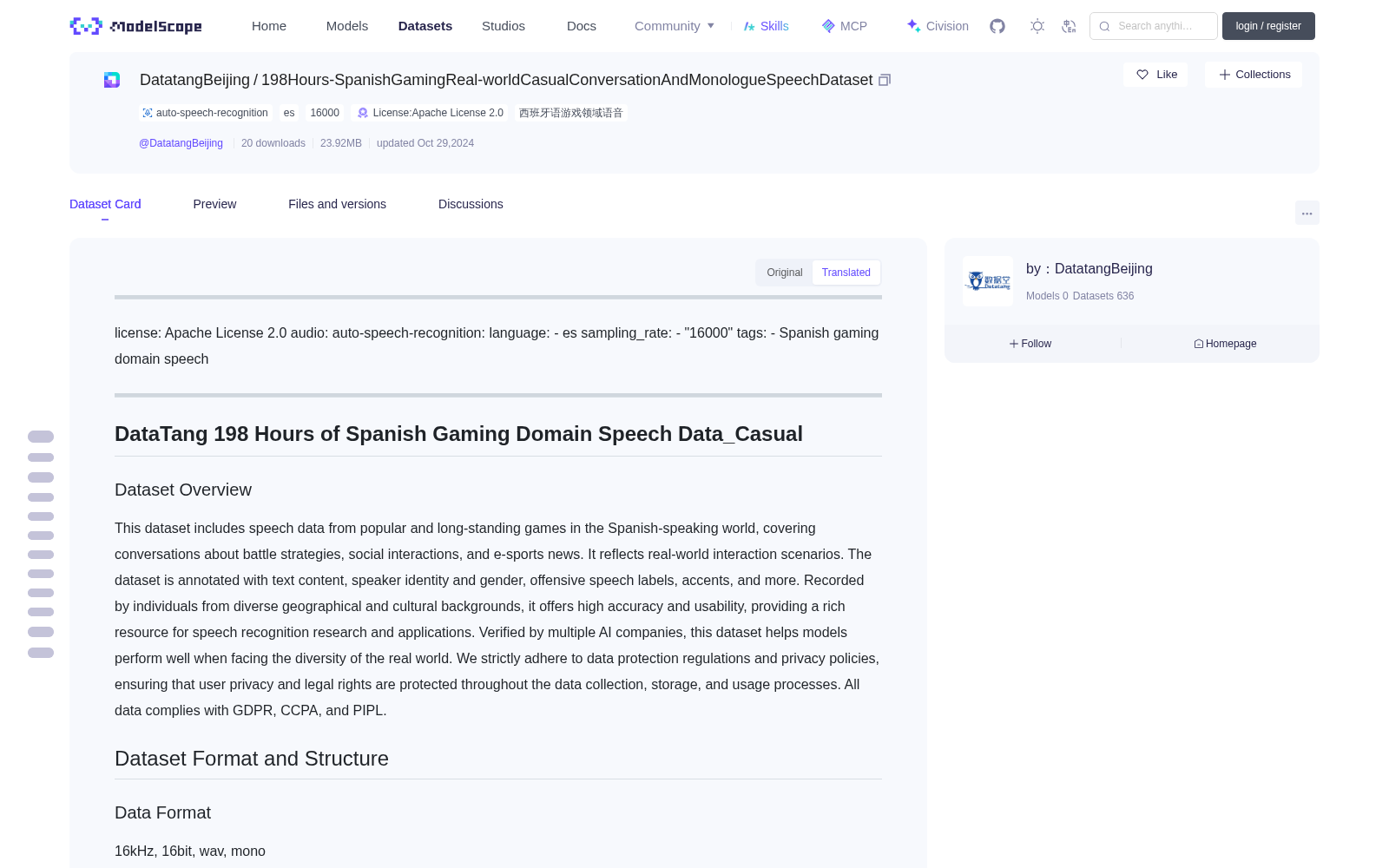
Task: Open the GitHub icon link
Action: point(997,26)
